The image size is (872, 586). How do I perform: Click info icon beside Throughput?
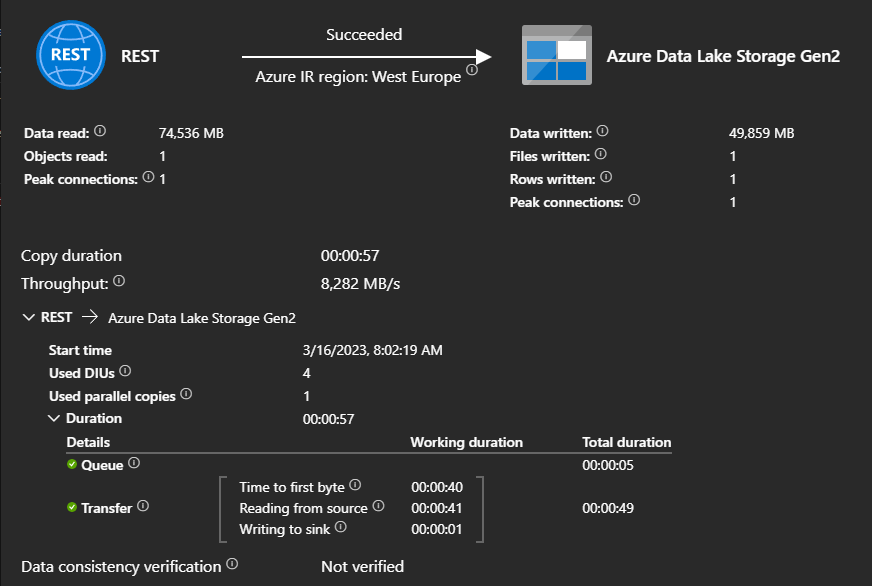pyautogui.click(x=119, y=281)
